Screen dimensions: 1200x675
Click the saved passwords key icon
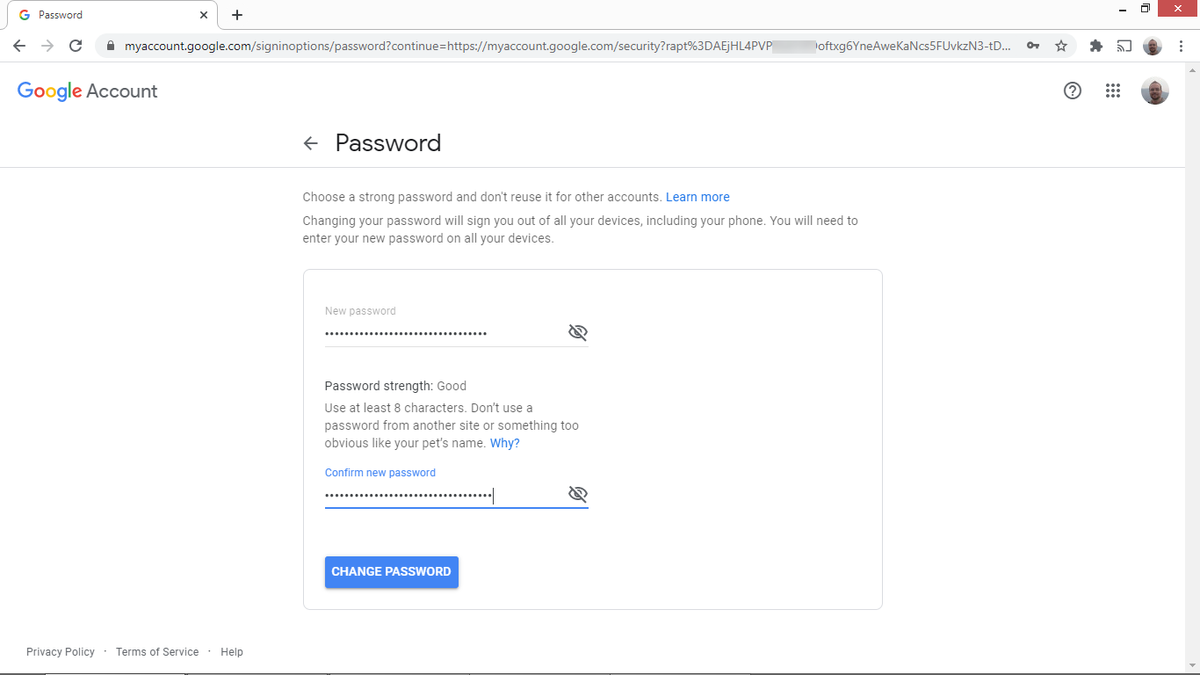coord(1033,45)
